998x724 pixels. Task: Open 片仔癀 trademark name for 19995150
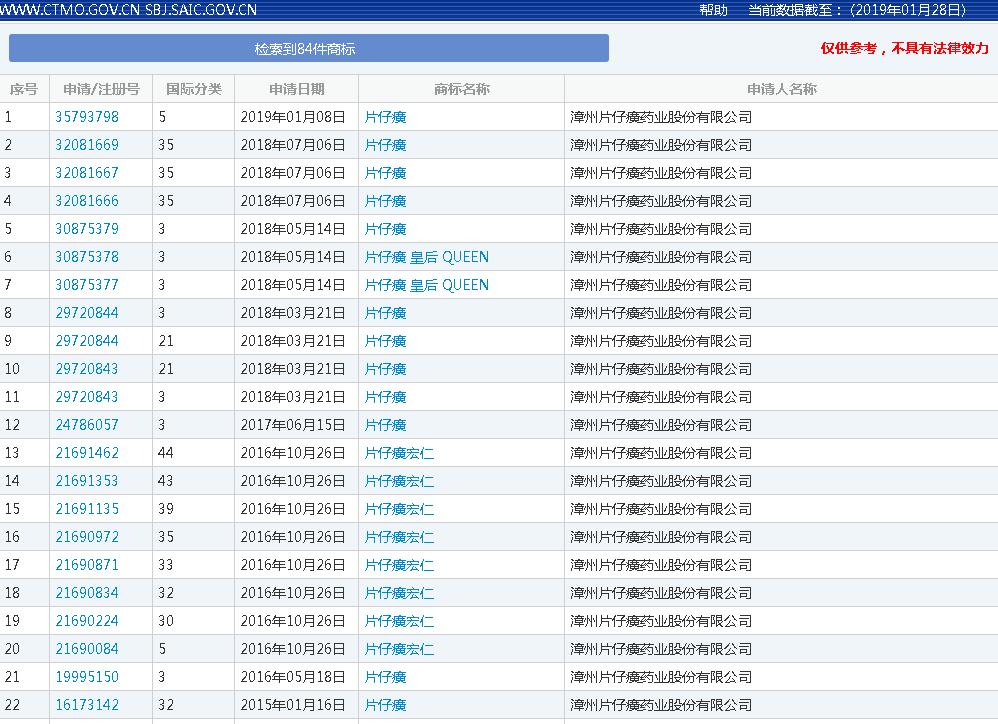click(386, 677)
